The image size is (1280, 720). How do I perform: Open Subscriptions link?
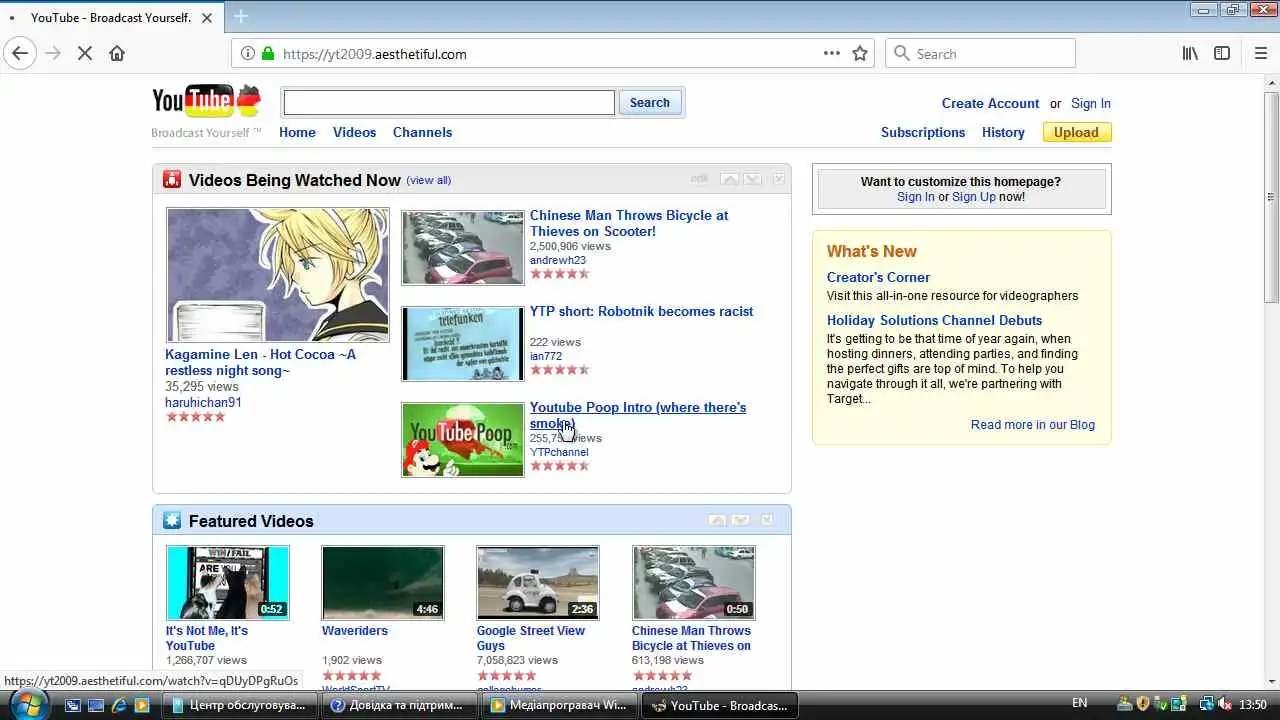[x=923, y=132]
